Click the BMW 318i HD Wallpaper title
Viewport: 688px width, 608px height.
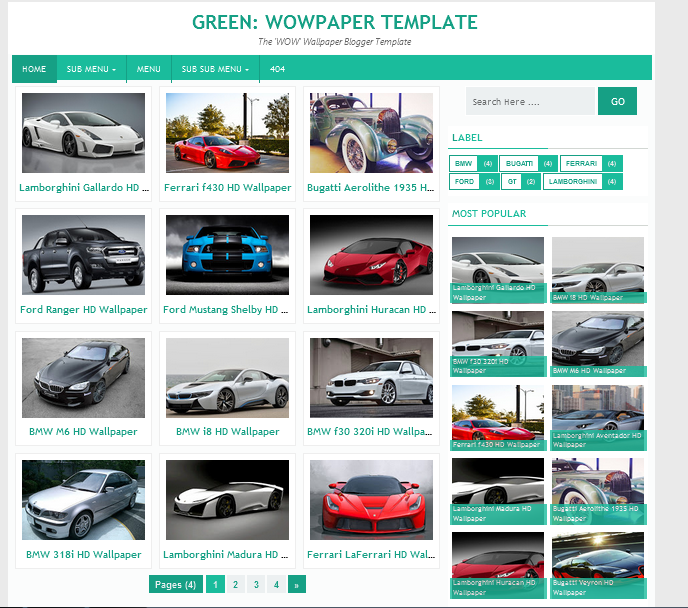coord(83,554)
